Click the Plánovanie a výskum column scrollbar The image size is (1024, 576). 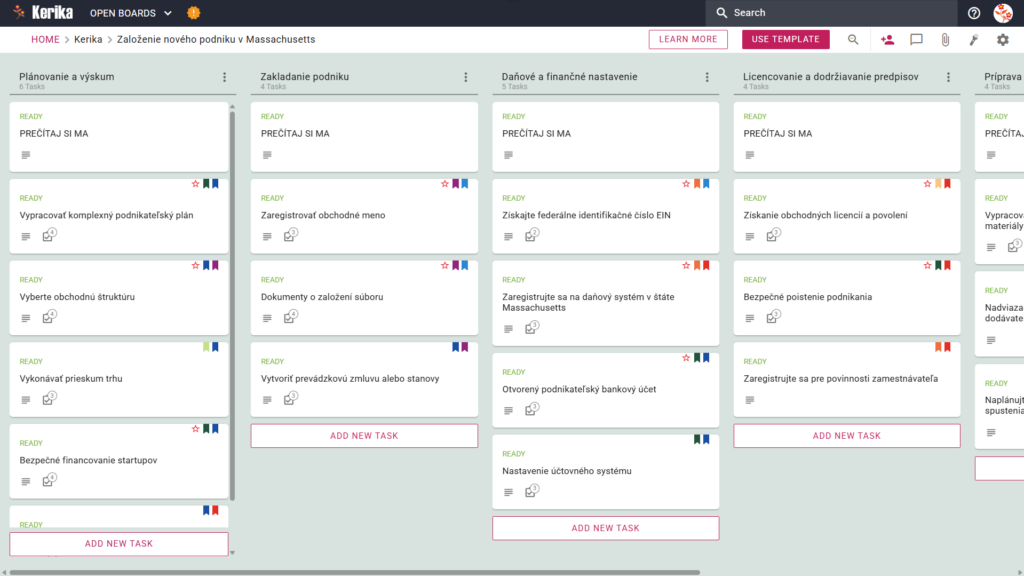(x=232, y=306)
